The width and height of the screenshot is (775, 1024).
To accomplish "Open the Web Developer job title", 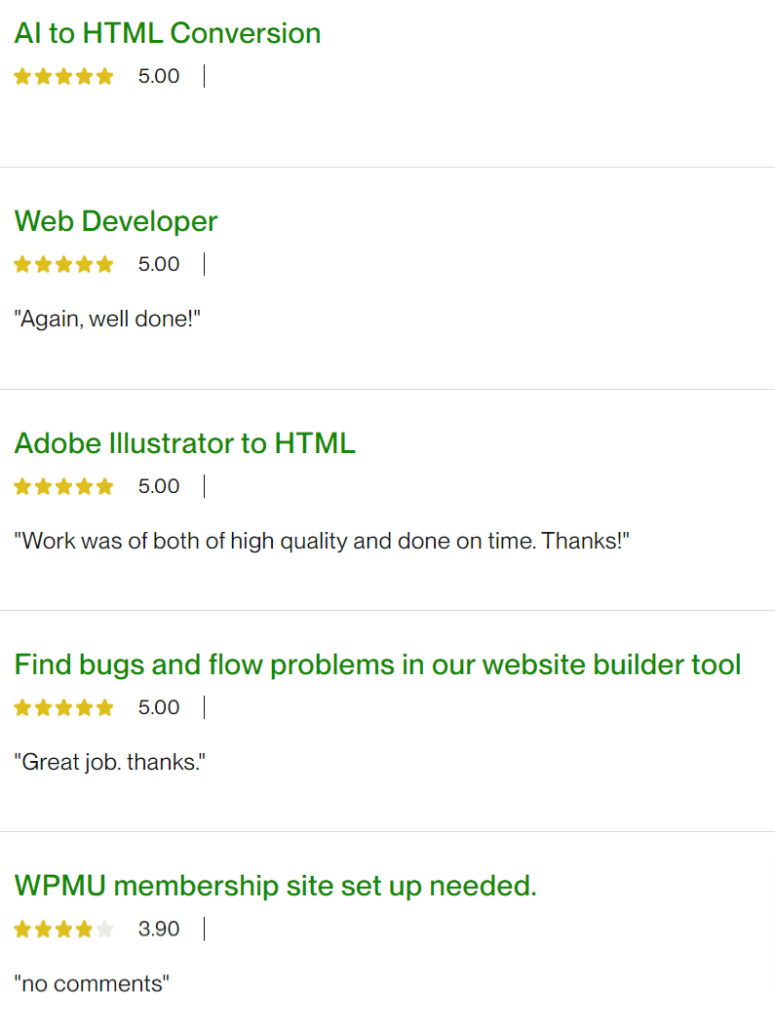I will (x=116, y=221).
